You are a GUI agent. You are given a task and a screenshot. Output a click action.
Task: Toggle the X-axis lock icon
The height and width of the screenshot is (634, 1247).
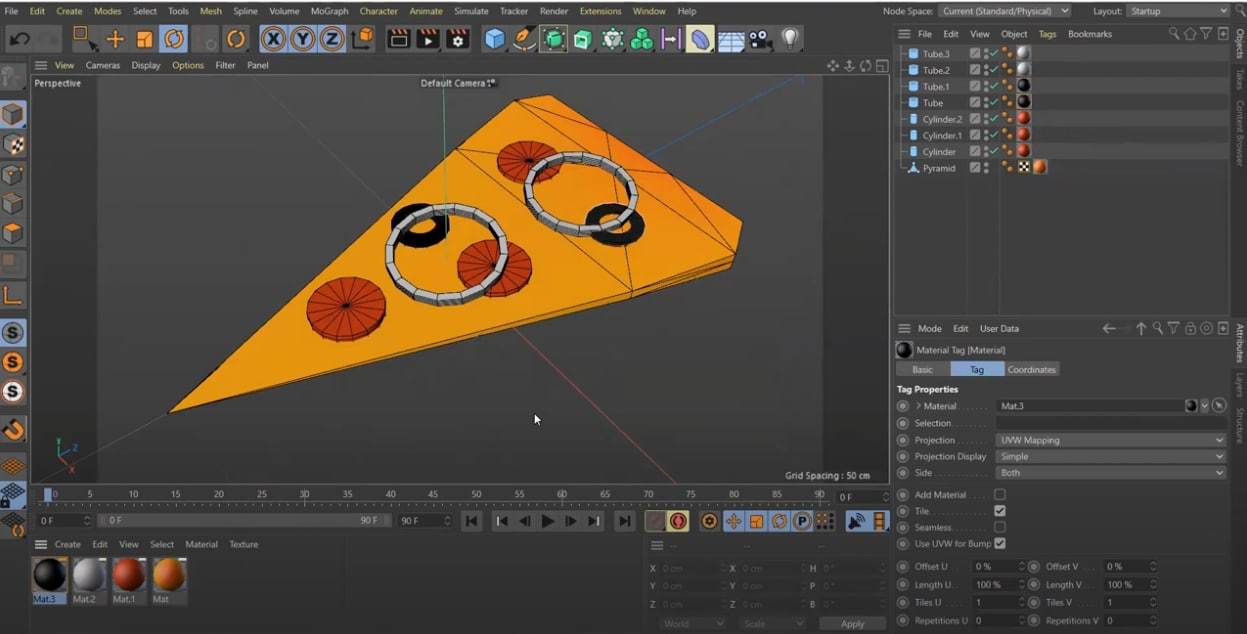(x=273, y=39)
